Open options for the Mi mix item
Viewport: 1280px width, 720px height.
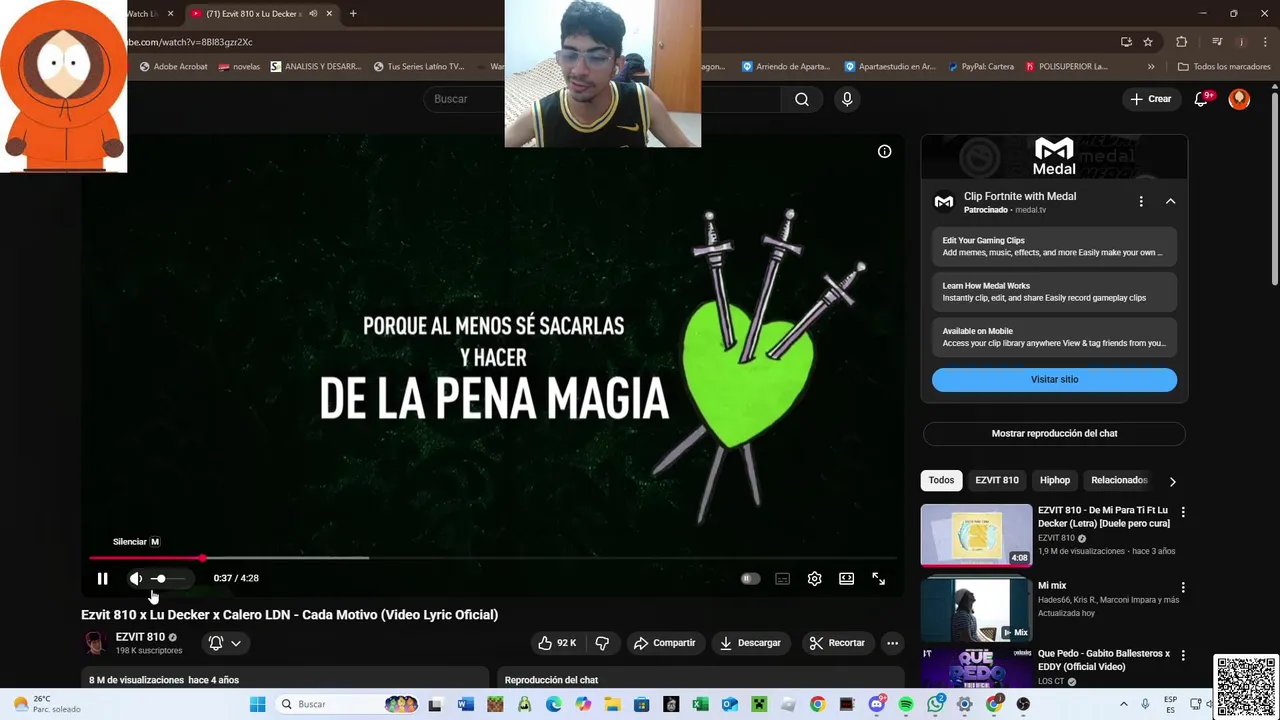(x=1183, y=588)
